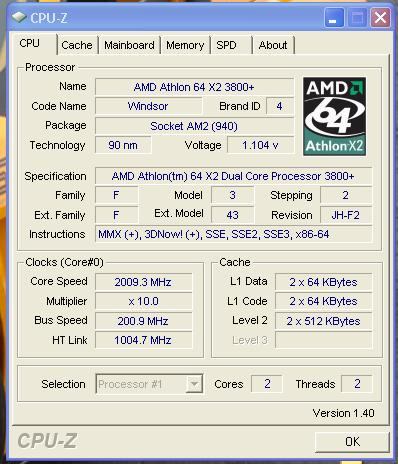
Task: Click the AMD Athlon X2 logo
Action: coord(335,116)
